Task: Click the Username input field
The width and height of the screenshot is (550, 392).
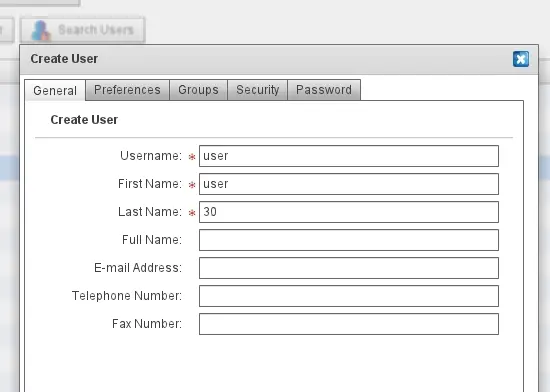Action: pos(349,156)
